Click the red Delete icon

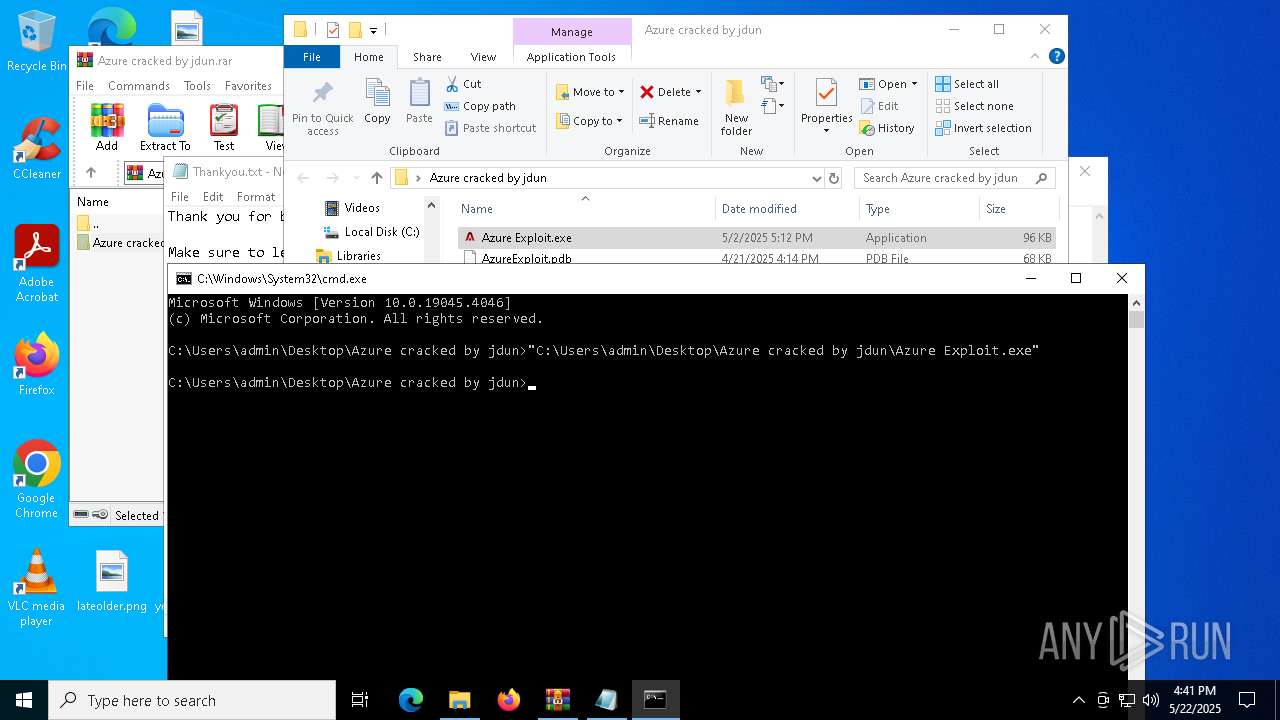click(x=647, y=92)
